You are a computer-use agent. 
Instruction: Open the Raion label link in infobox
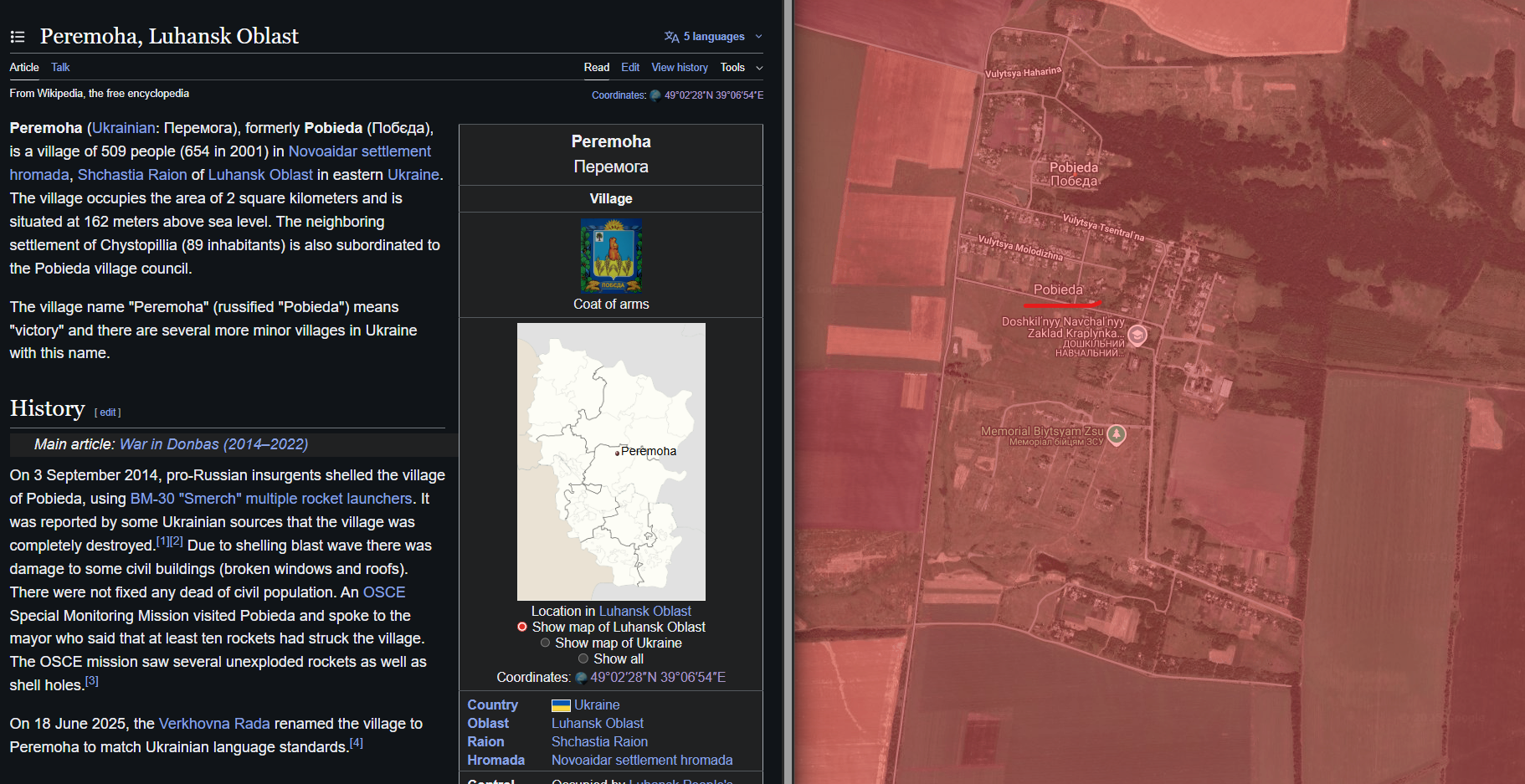[486, 742]
